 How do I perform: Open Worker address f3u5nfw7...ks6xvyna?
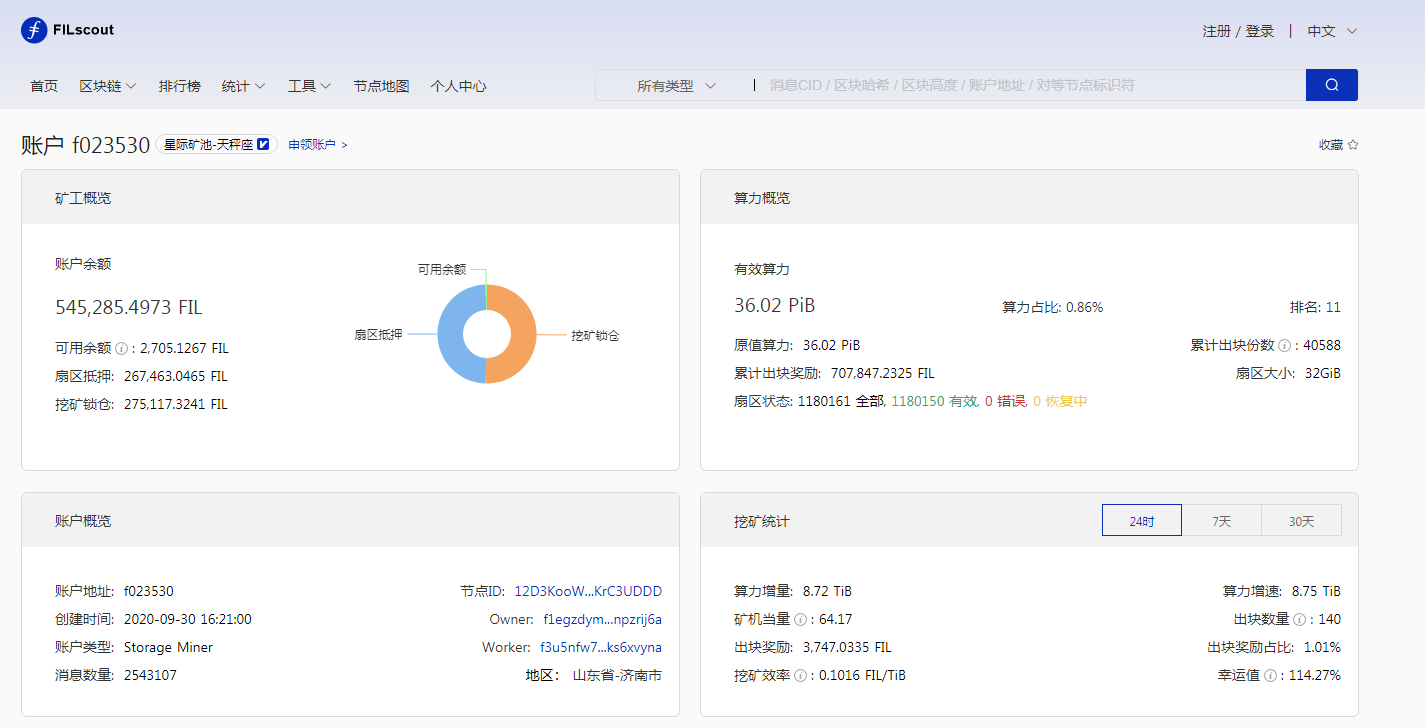point(601,648)
